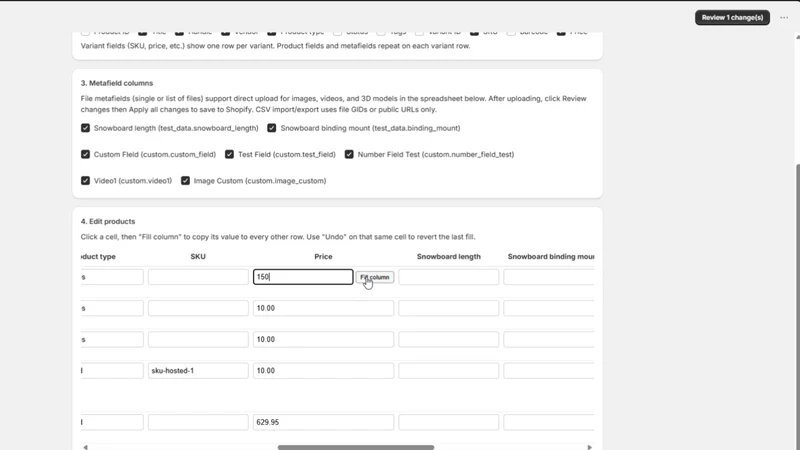Click Snowboard length field in the 629.95 row
The width and height of the screenshot is (800, 450).
tap(448, 422)
